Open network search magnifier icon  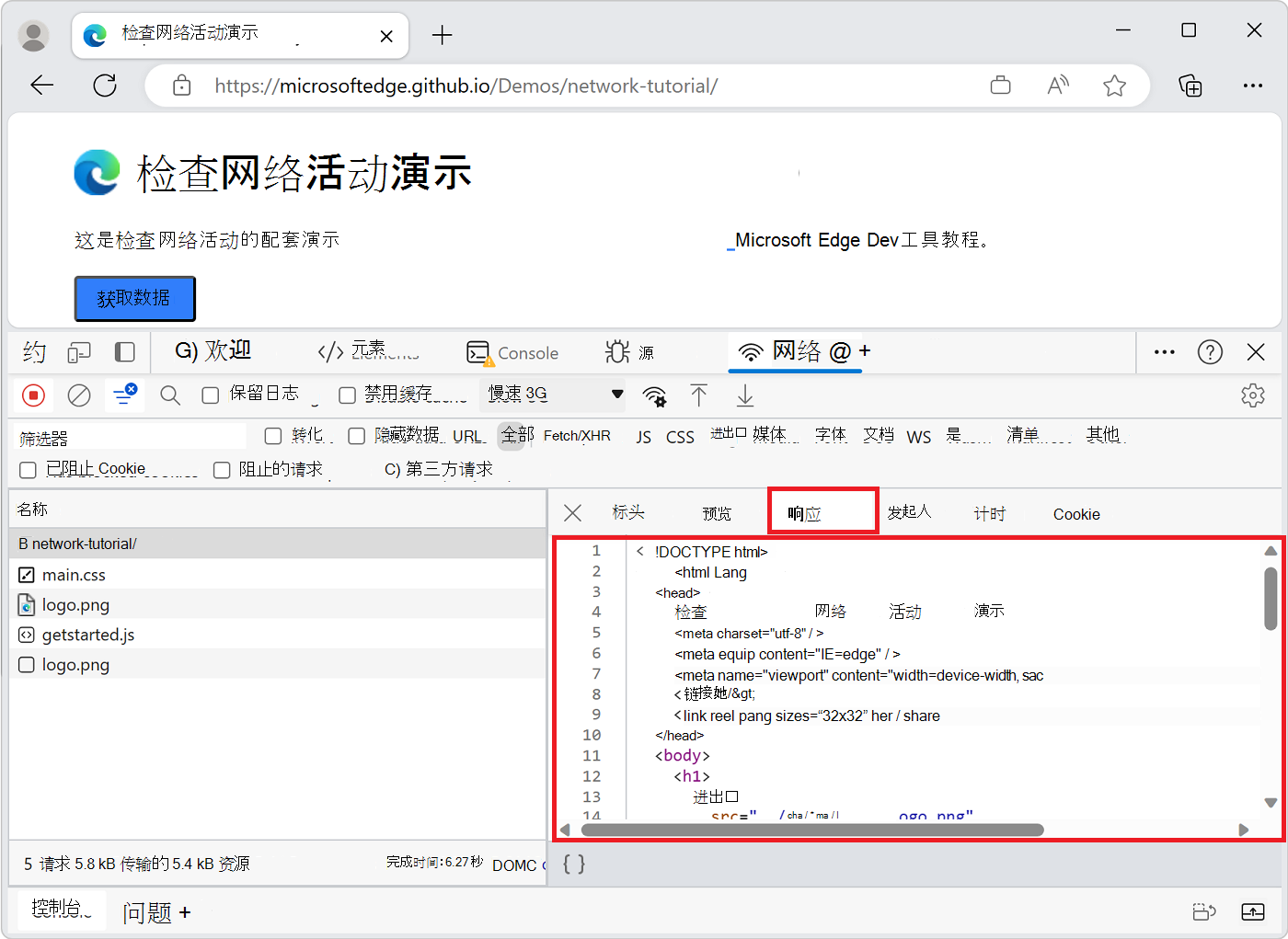pyautogui.click(x=170, y=395)
